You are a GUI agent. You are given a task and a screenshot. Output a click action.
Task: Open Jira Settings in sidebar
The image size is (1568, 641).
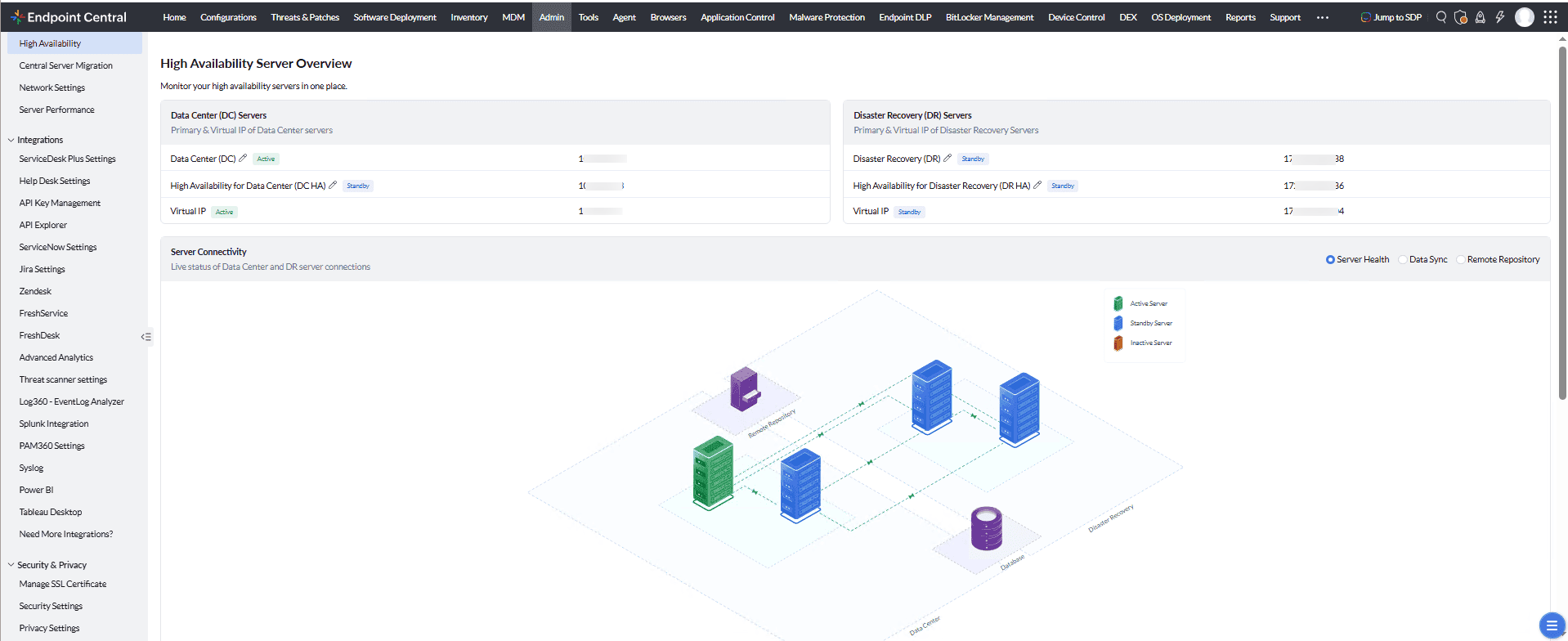pyautogui.click(x=43, y=269)
